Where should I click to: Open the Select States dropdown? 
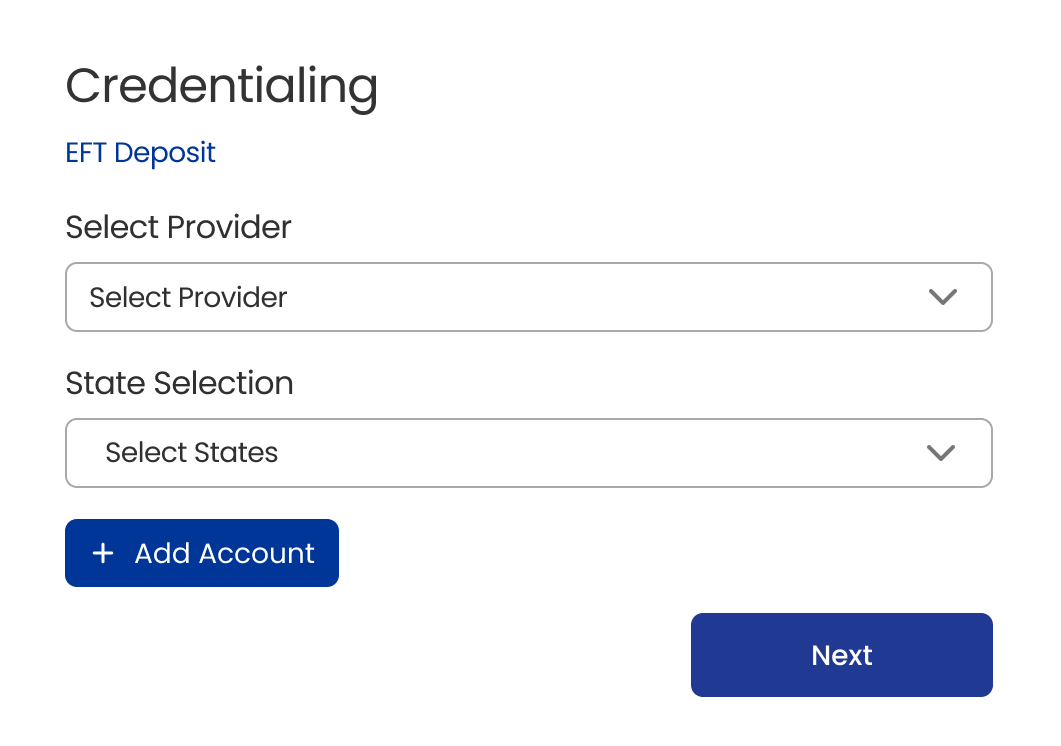(x=528, y=453)
